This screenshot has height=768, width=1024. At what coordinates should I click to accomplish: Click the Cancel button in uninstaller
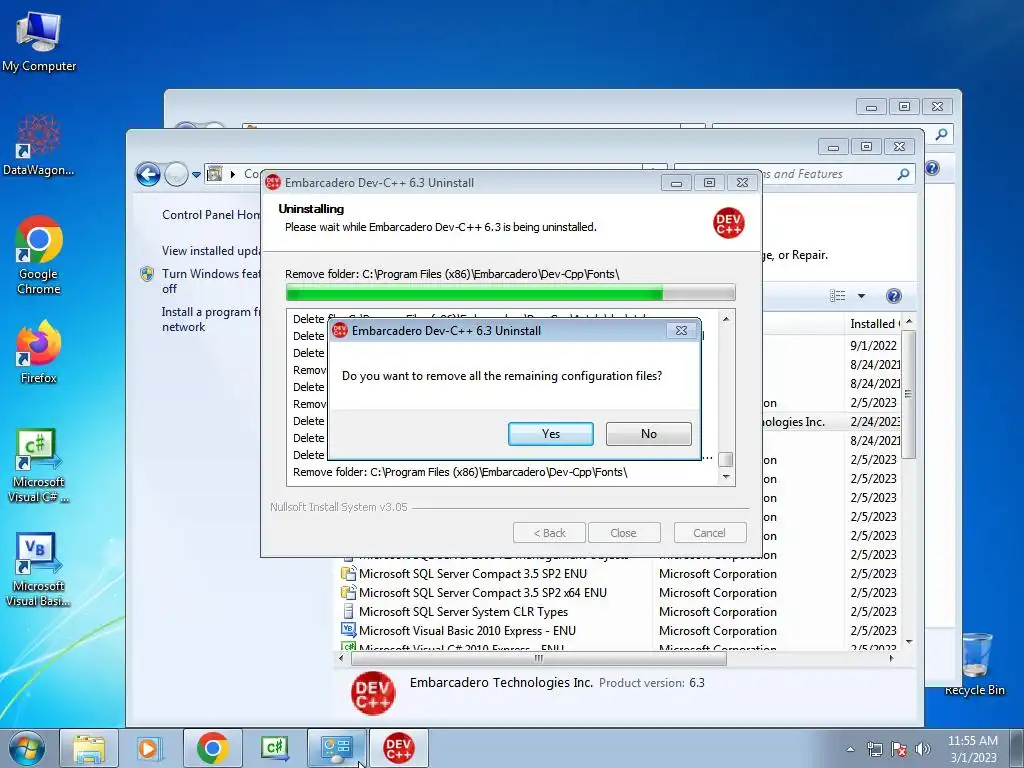pos(709,533)
